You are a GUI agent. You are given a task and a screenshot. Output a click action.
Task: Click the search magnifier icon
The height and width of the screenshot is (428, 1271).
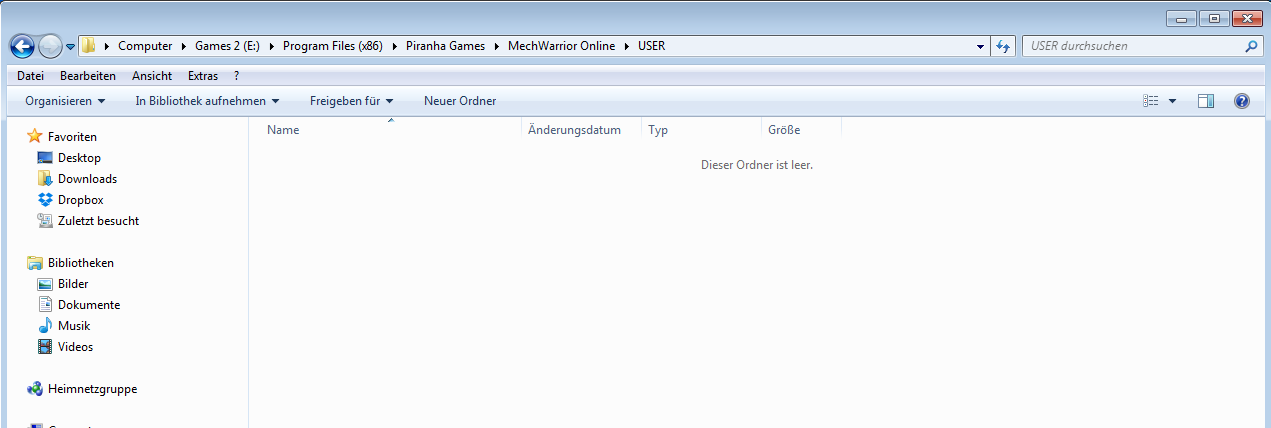coord(1251,47)
